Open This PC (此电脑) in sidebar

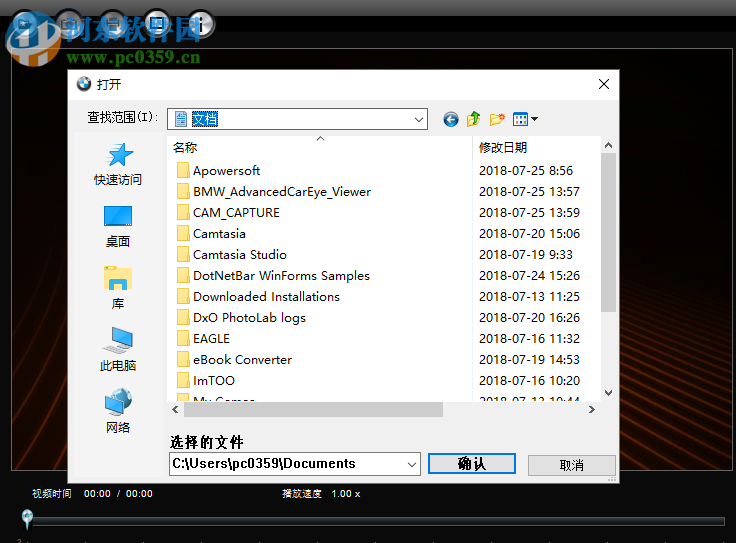[x=118, y=349]
